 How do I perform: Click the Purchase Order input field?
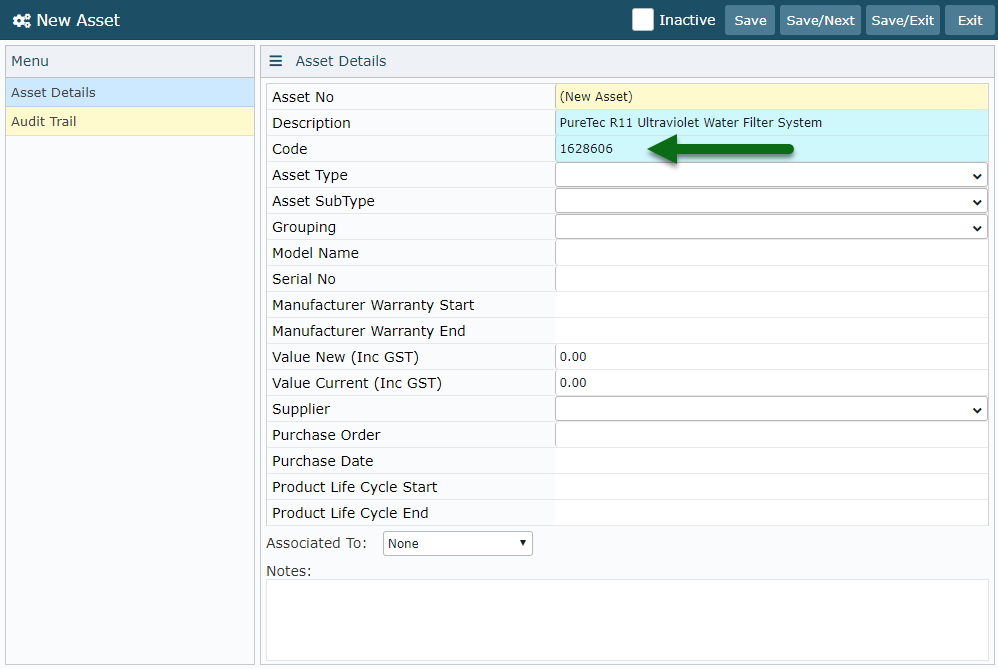(x=771, y=435)
